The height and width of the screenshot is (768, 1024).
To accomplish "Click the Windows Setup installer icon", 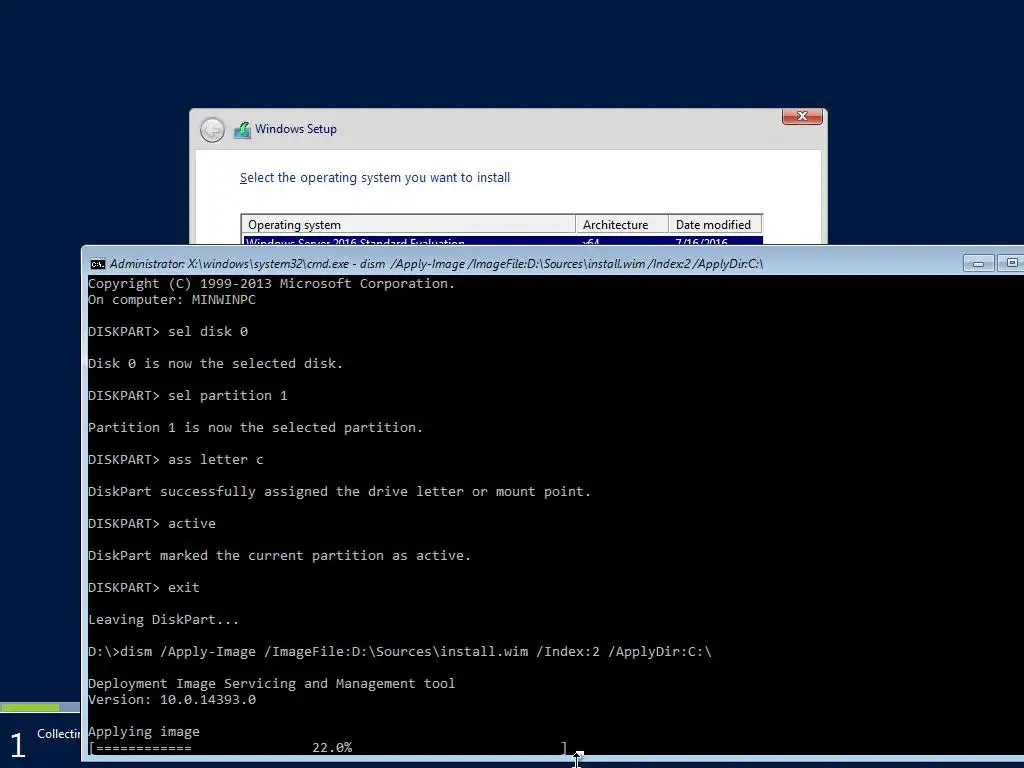I will pyautogui.click(x=242, y=129).
